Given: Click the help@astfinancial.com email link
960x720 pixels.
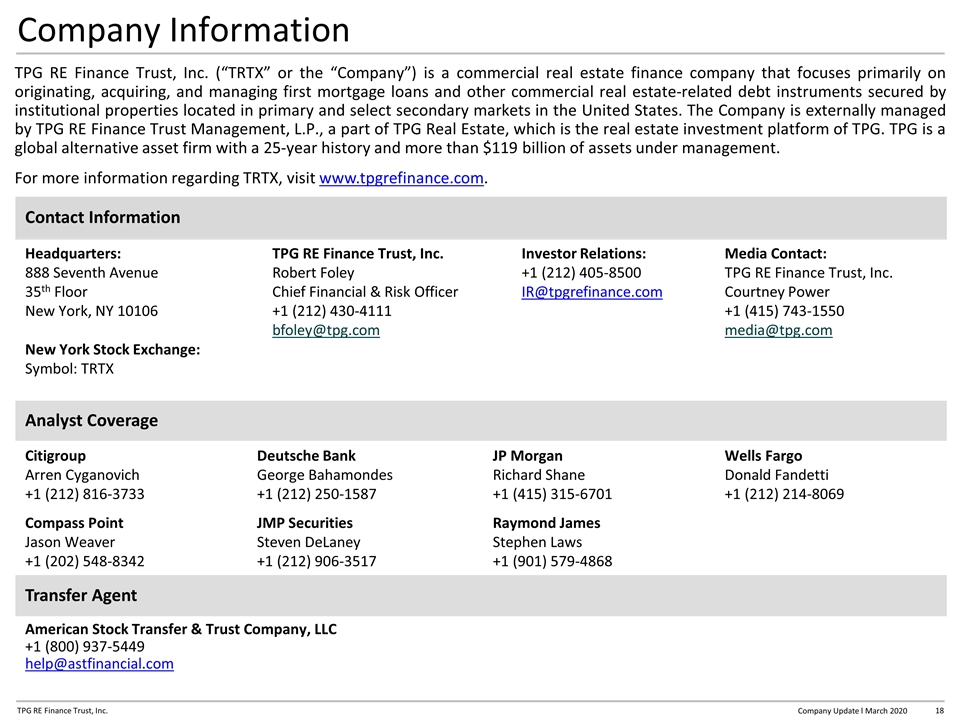Looking at the screenshot, I should (99, 664).
